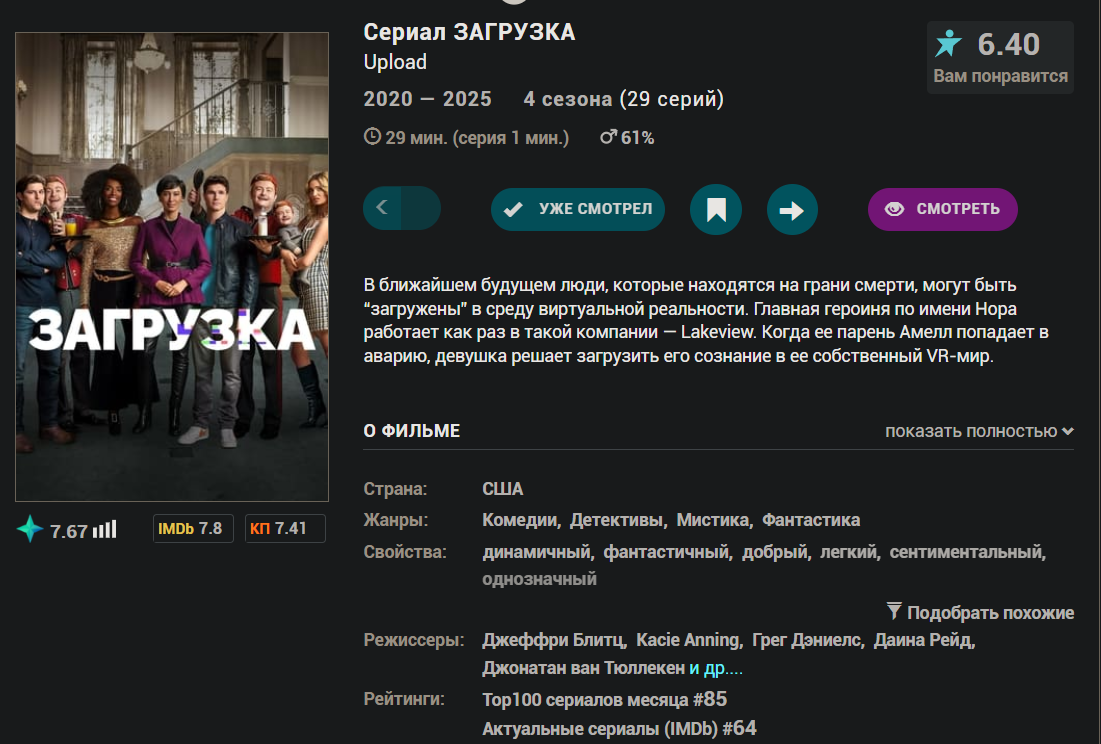Click the purple 'Смотреть' button
The image size is (1101, 744).
tap(942, 209)
